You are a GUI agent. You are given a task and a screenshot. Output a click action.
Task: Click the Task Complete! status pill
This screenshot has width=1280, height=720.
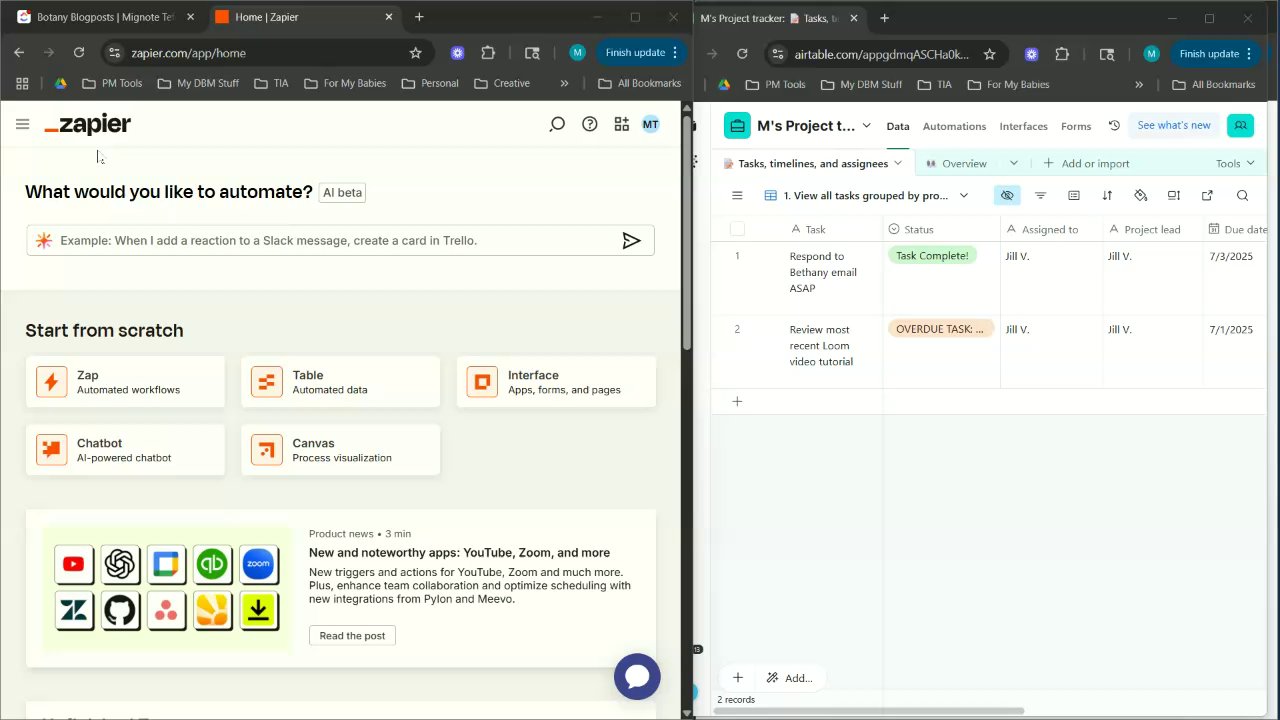pos(932,255)
